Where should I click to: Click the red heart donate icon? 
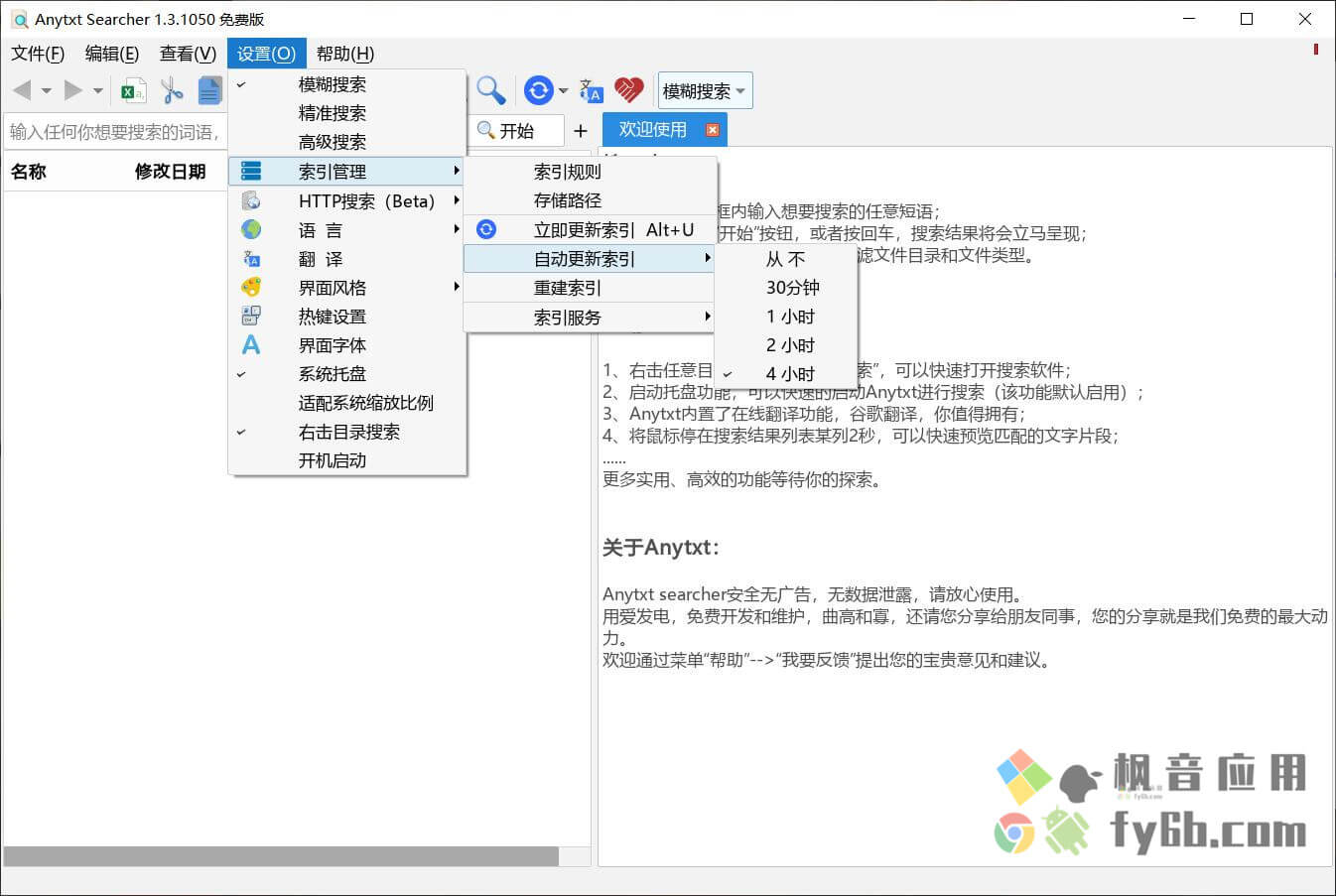tap(628, 91)
